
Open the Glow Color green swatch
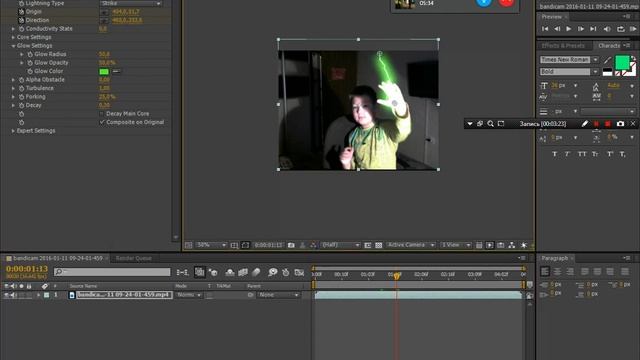point(104,71)
